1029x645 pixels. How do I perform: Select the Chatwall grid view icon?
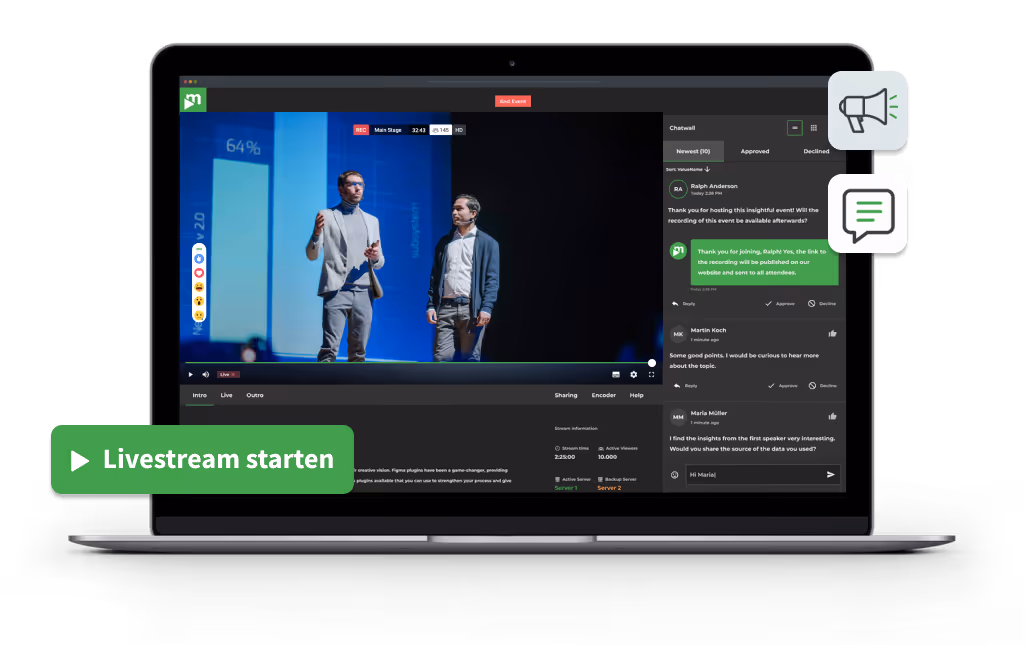(x=814, y=128)
